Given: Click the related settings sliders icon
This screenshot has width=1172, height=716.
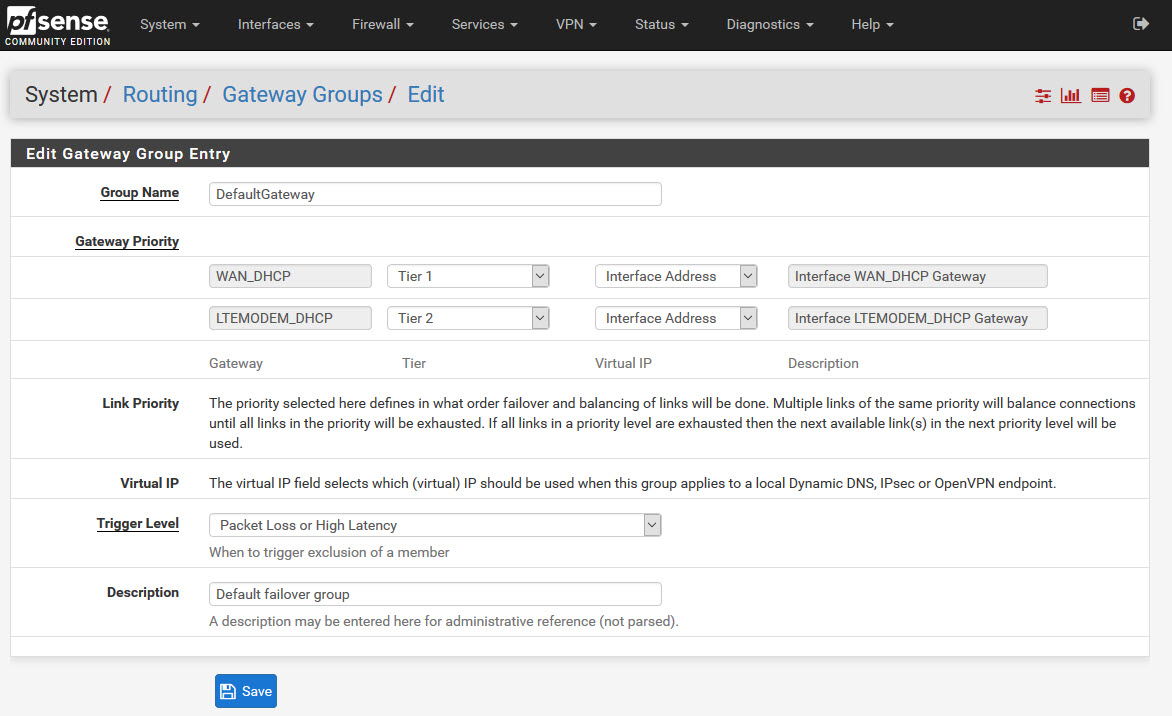Looking at the screenshot, I should click(x=1043, y=96).
